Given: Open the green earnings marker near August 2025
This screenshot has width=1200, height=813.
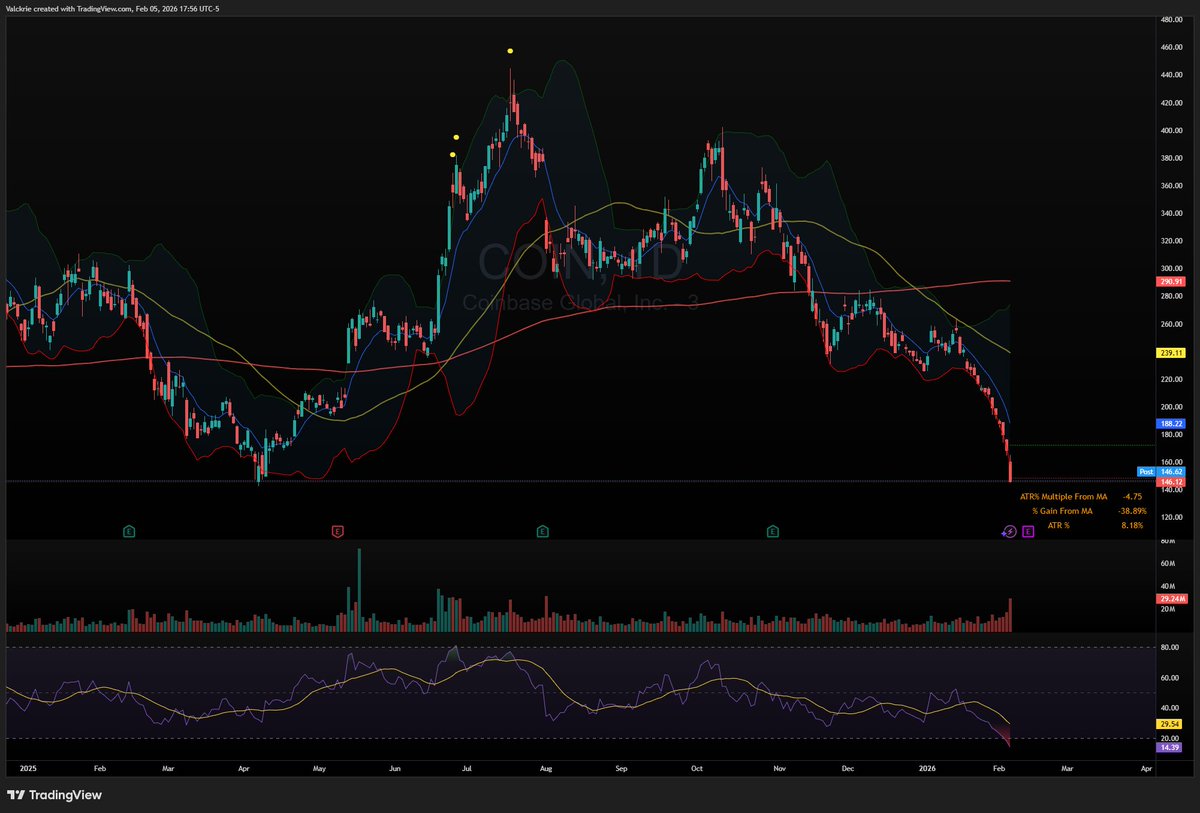Looking at the screenshot, I should click(542, 532).
